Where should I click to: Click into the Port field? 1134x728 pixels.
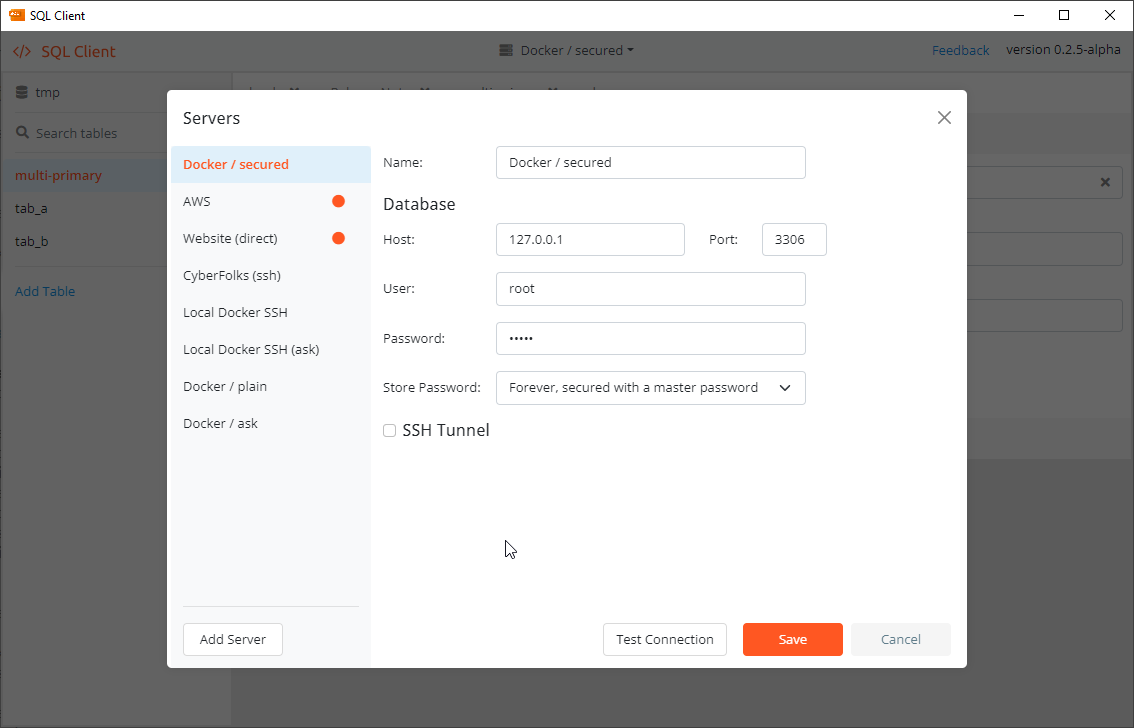794,240
